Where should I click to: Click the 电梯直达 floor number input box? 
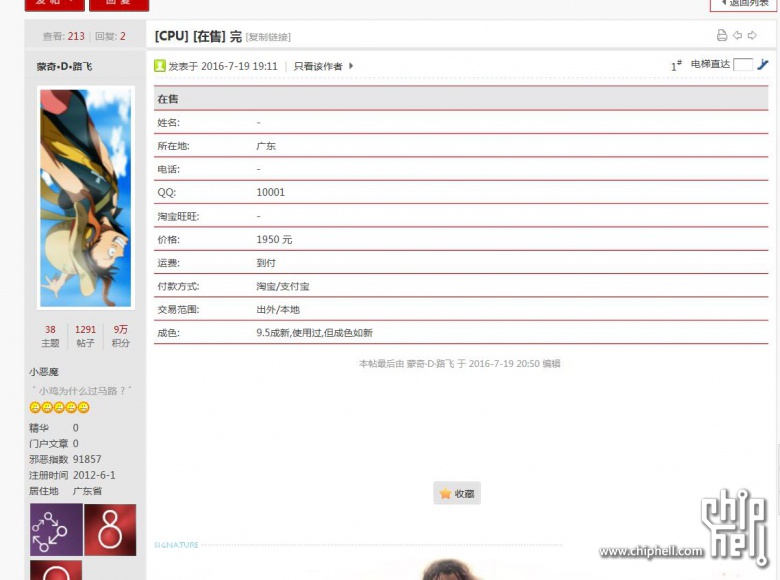(743, 65)
